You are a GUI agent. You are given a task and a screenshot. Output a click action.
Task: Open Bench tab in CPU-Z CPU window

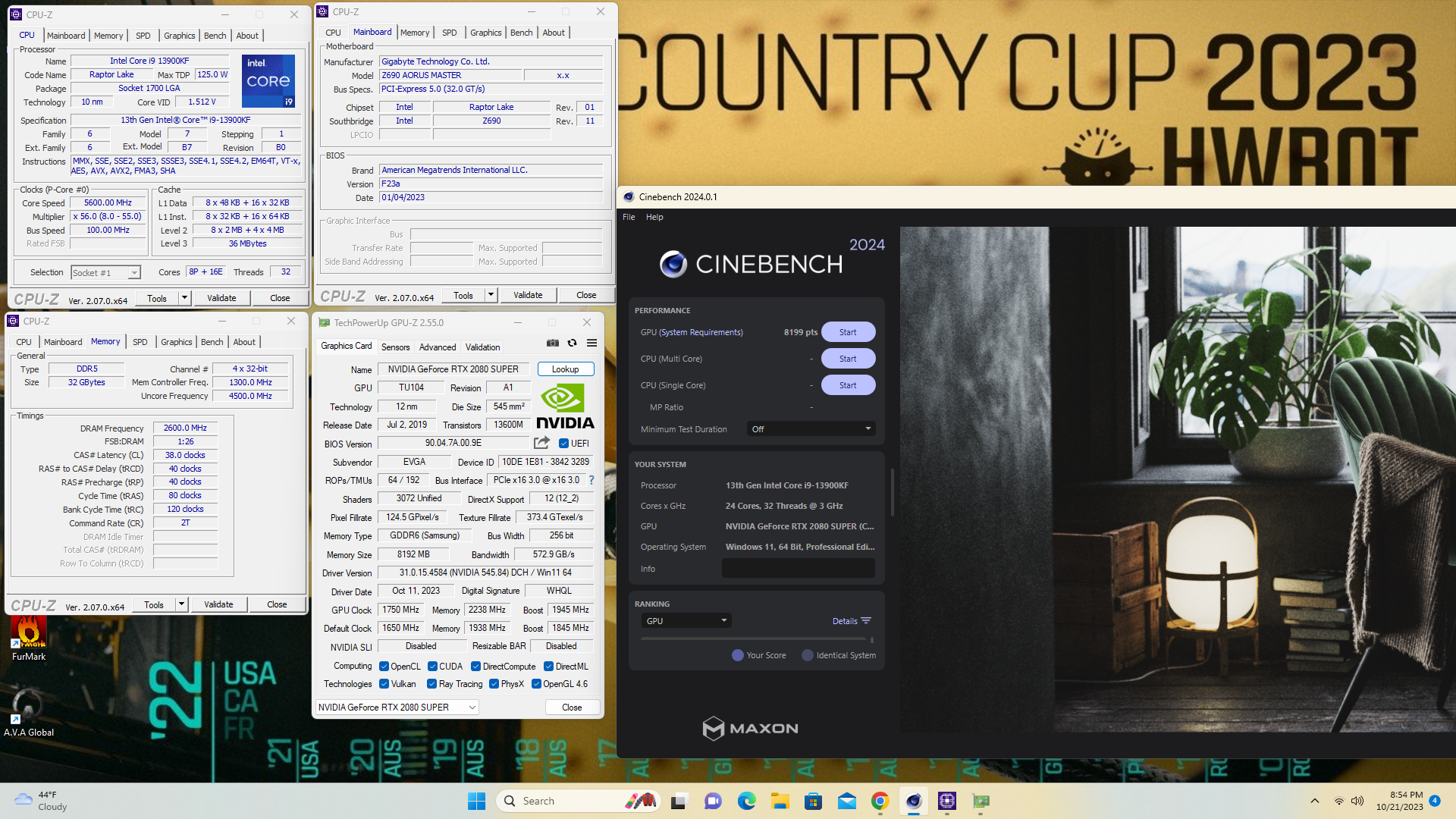(x=215, y=36)
